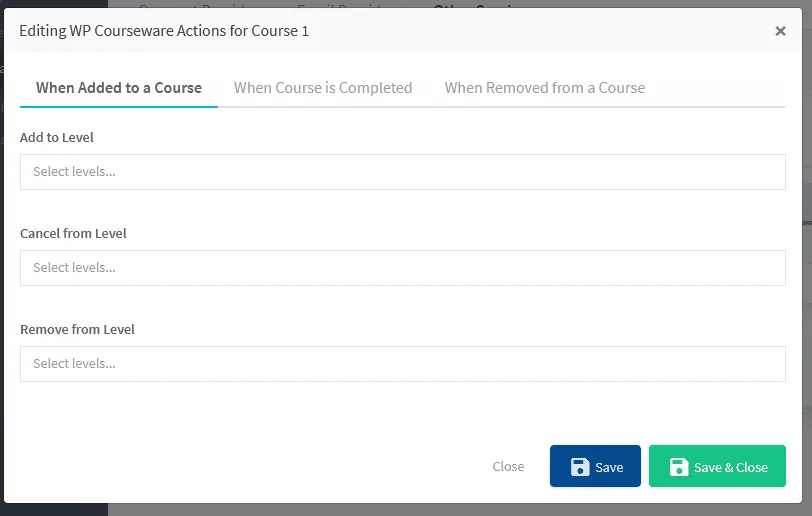Click the gray Close link
The width and height of the screenshot is (812, 516).
[508, 466]
